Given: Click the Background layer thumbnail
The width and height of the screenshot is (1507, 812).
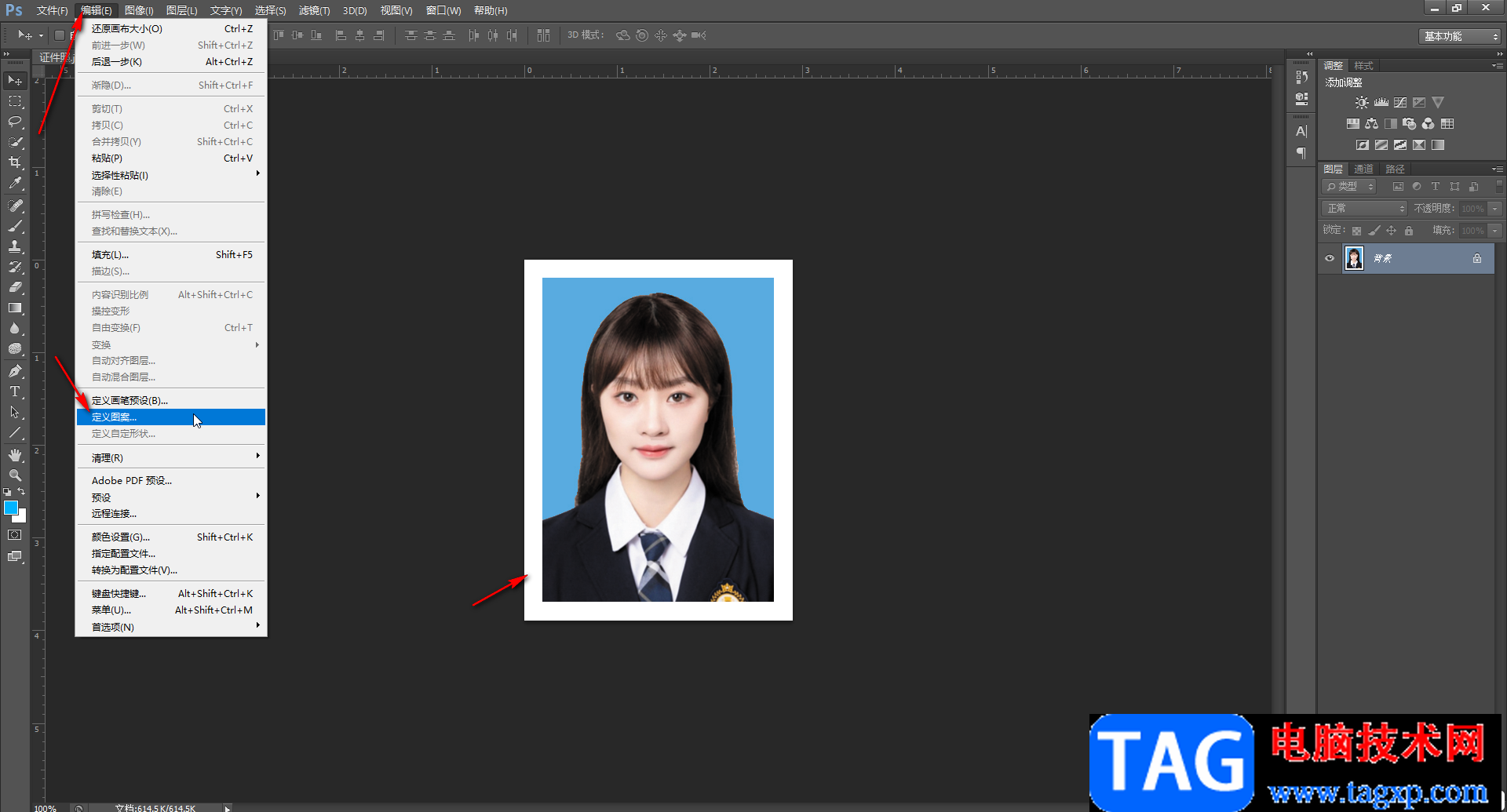Looking at the screenshot, I should [x=1354, y=258].
